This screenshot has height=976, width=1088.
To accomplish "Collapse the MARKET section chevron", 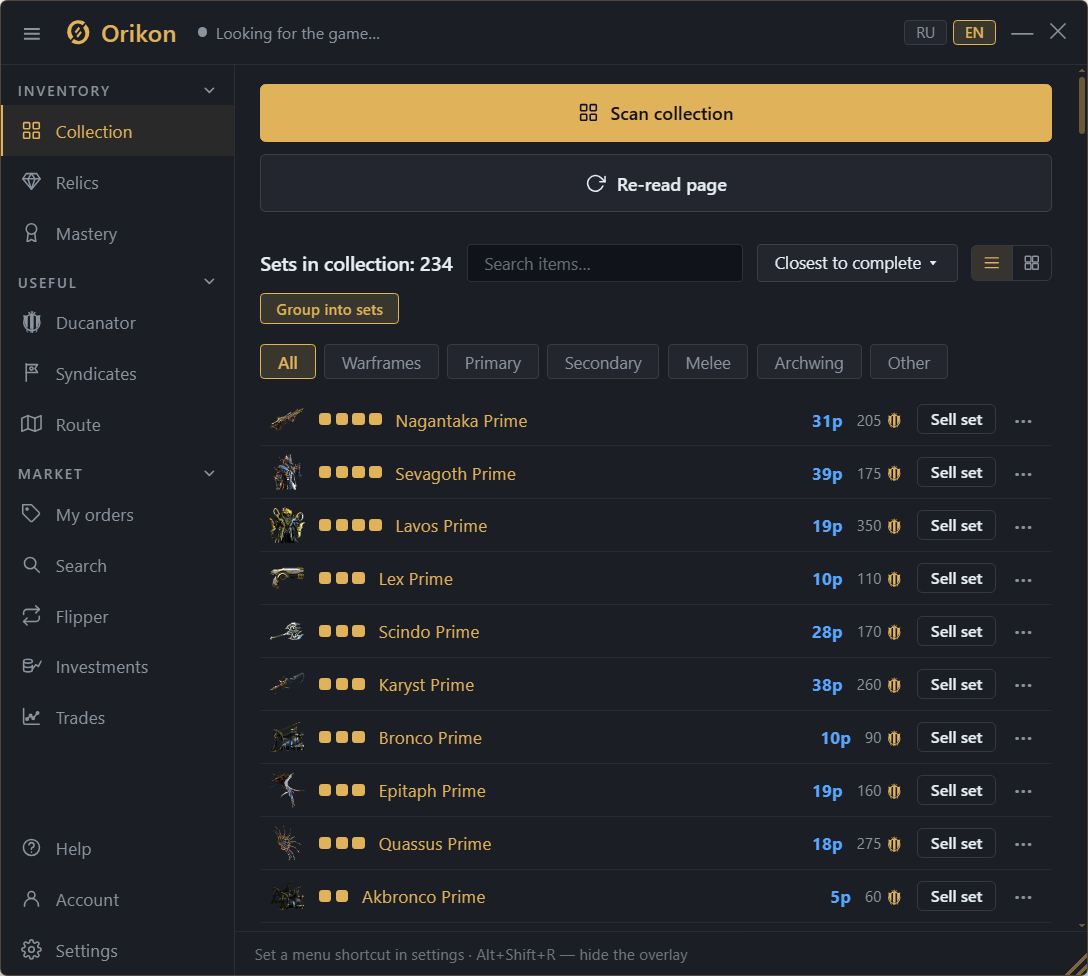I will click(210, 473).
